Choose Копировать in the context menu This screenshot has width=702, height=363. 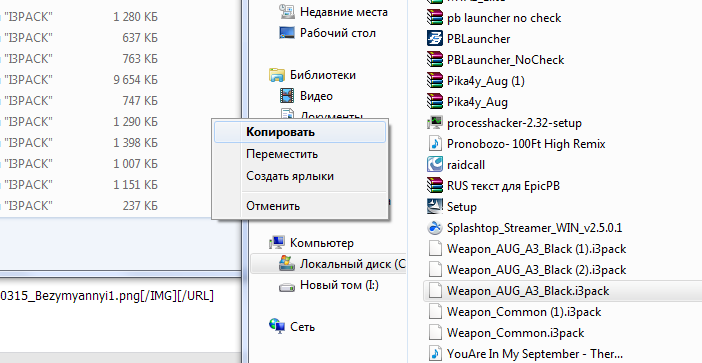click(x=300, y=132)
